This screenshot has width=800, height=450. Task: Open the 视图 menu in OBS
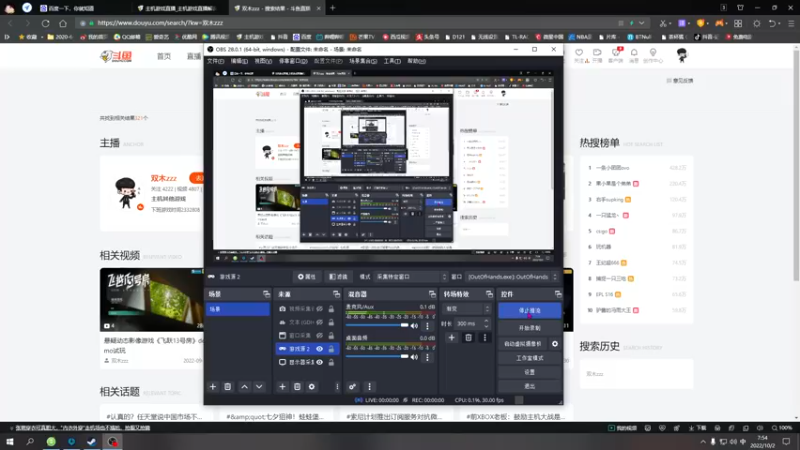tap(263, 61)
